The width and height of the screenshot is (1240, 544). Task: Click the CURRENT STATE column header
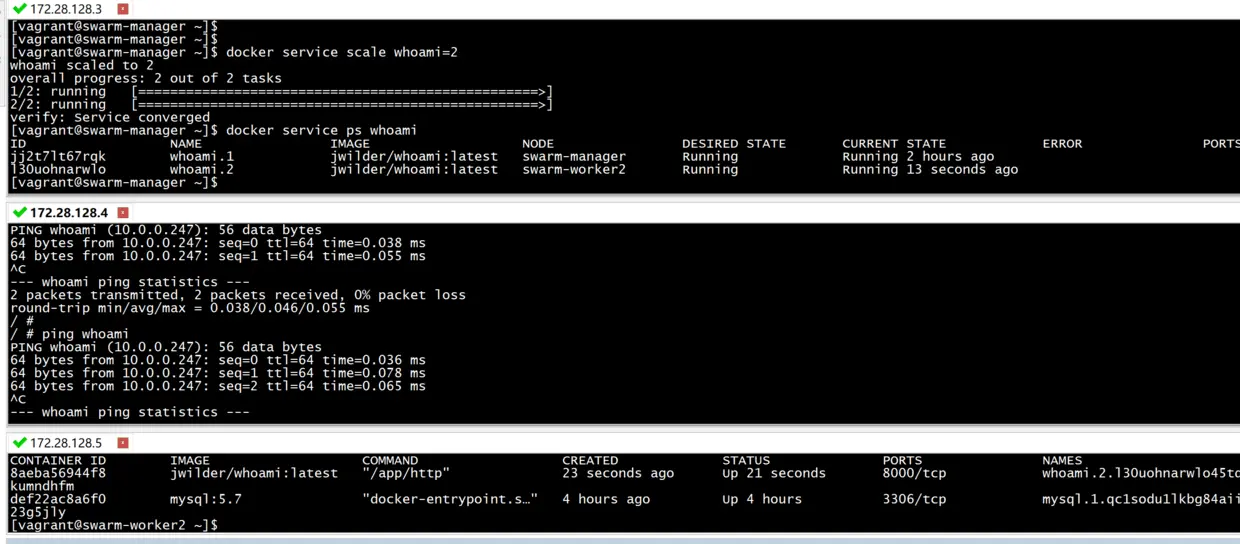(x=894, y=143)
